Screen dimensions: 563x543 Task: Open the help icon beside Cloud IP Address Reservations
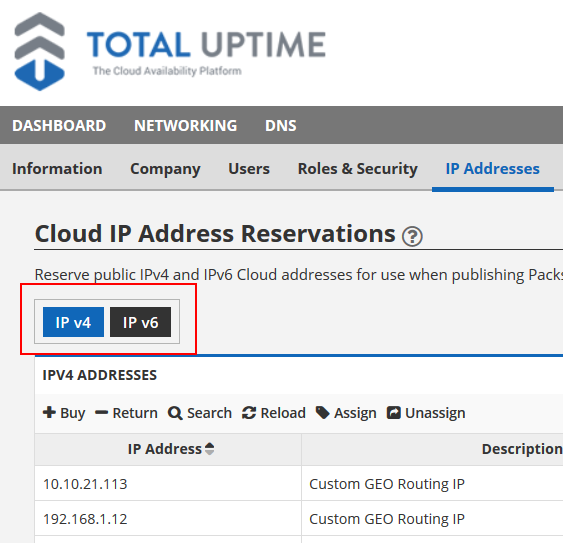click(x=412, y=236)
